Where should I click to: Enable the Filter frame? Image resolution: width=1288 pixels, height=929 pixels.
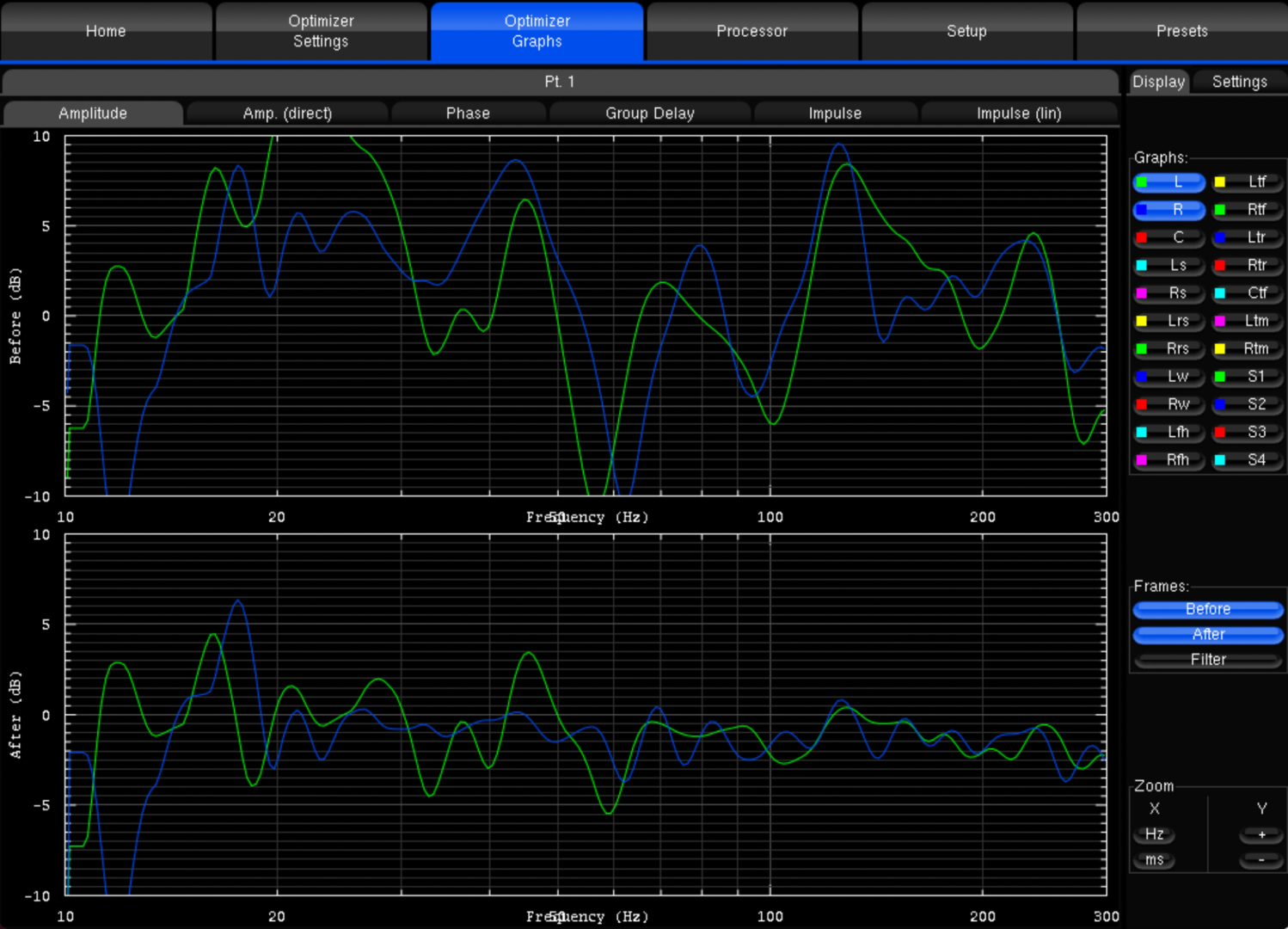(1208, 660)
